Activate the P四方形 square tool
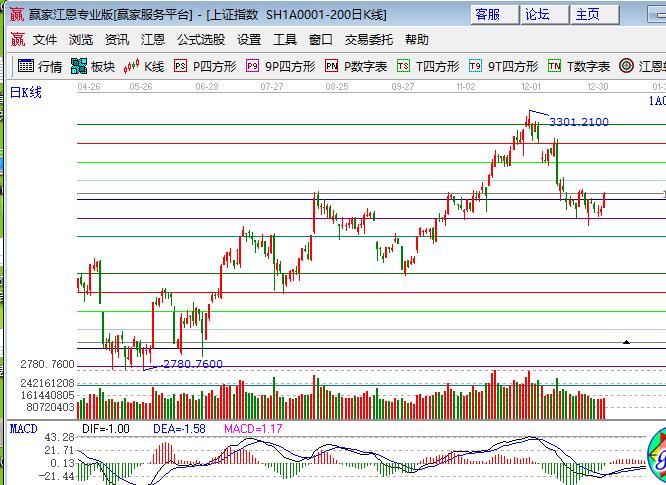The width and height of the screenshot is (666, 485). tap(204, 66)
